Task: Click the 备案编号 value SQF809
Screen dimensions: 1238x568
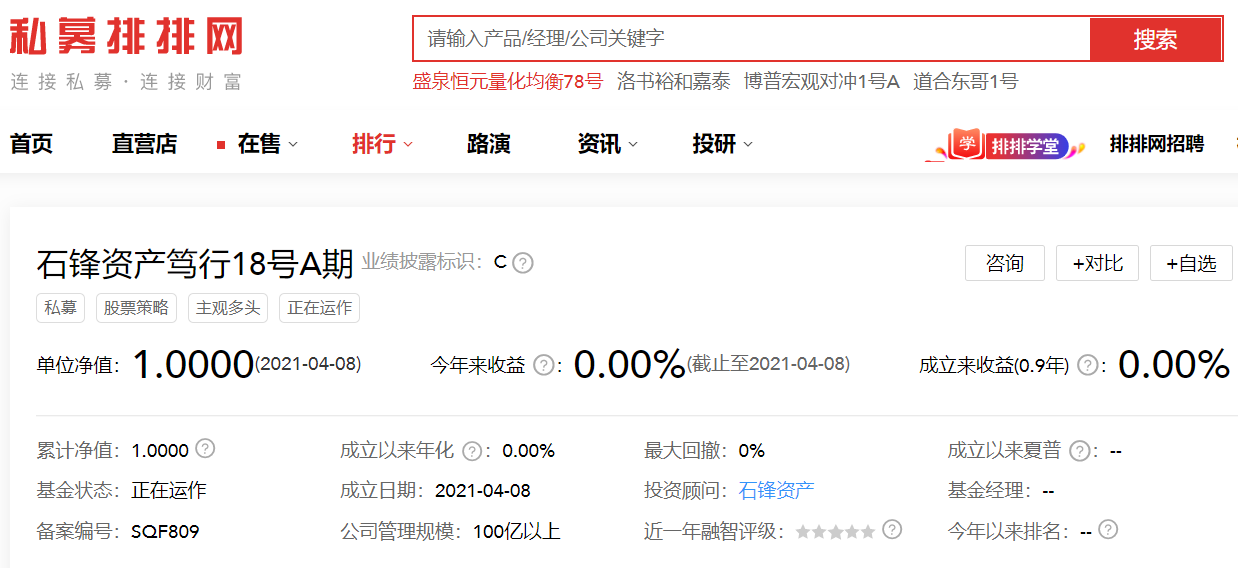Action: 165,531
